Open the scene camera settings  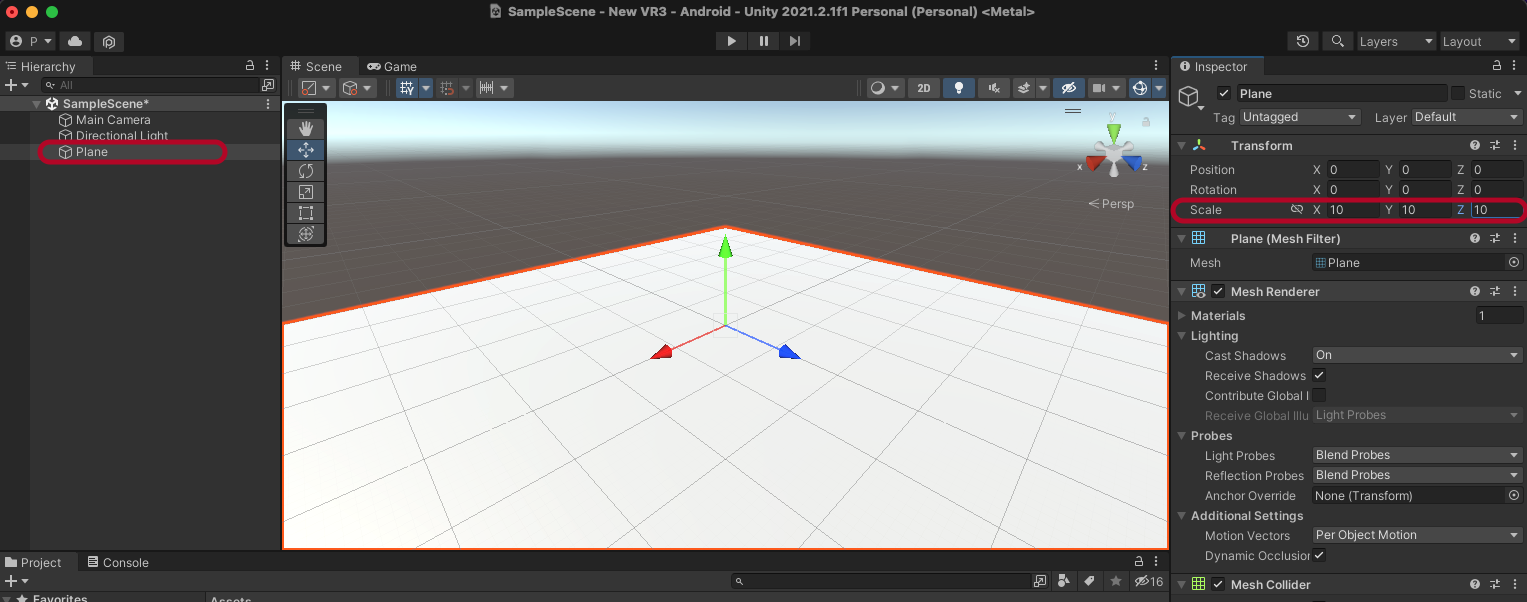click(1105, 88)
